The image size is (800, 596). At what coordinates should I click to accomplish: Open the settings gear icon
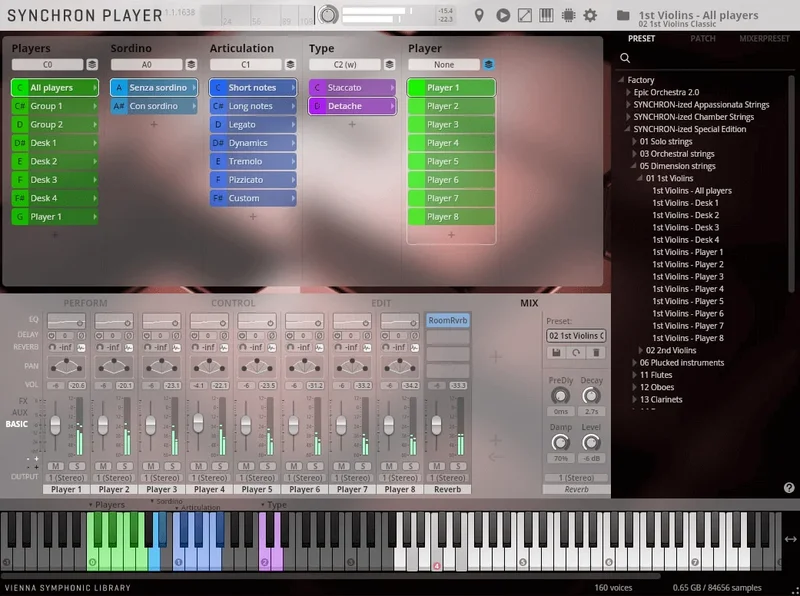pos(590,15)
